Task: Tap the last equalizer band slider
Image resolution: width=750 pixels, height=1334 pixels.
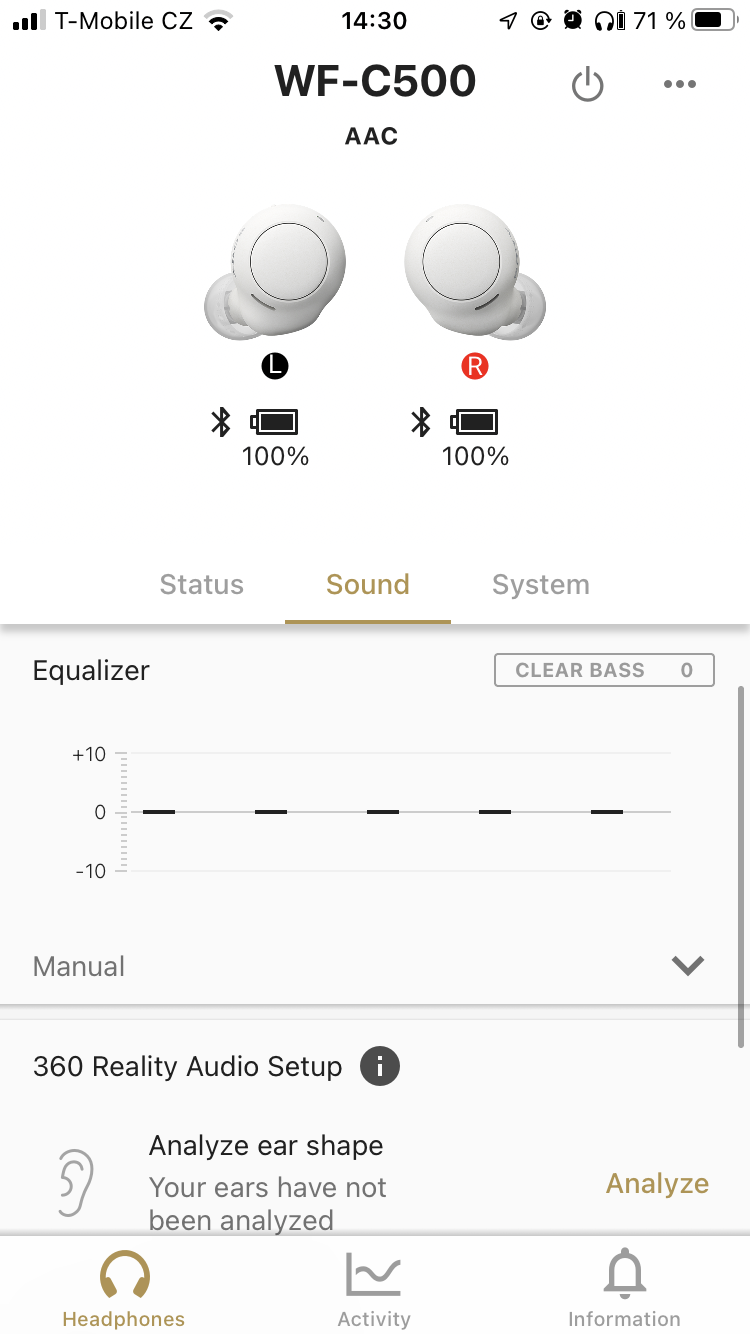Action: pyautogui.click(x=607, y=812)
